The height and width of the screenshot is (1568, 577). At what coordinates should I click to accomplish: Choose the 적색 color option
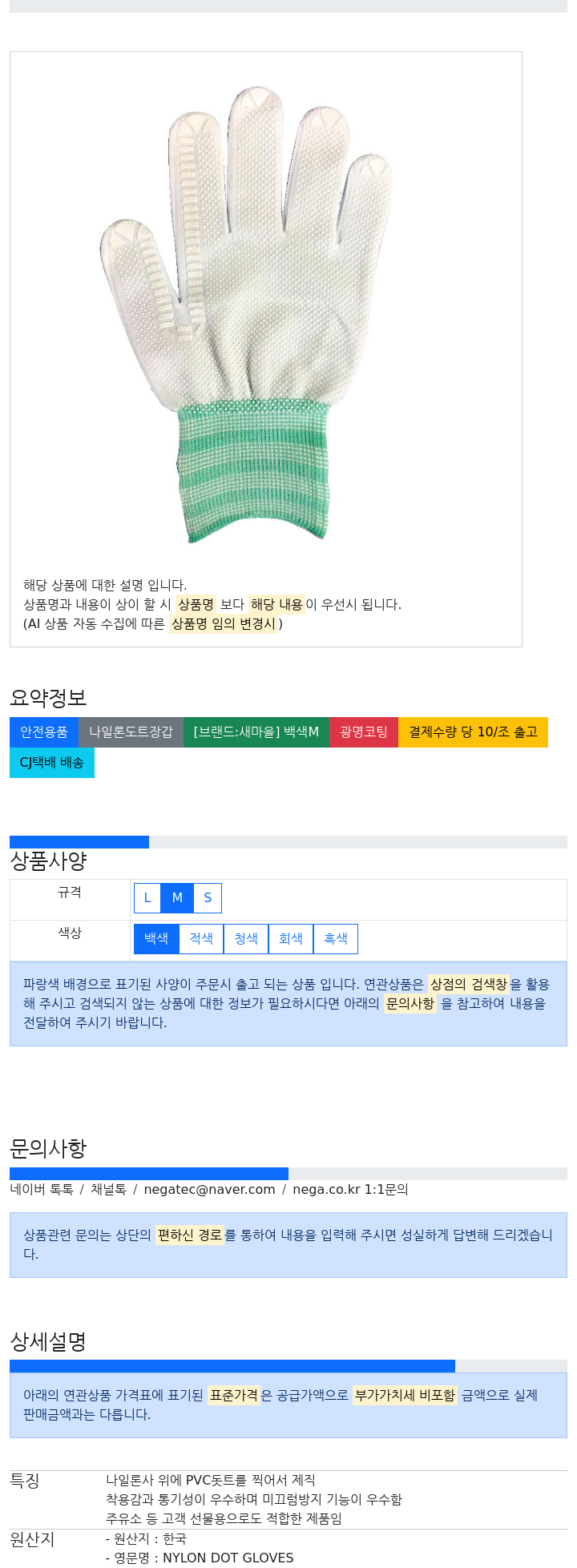(201, 939)
